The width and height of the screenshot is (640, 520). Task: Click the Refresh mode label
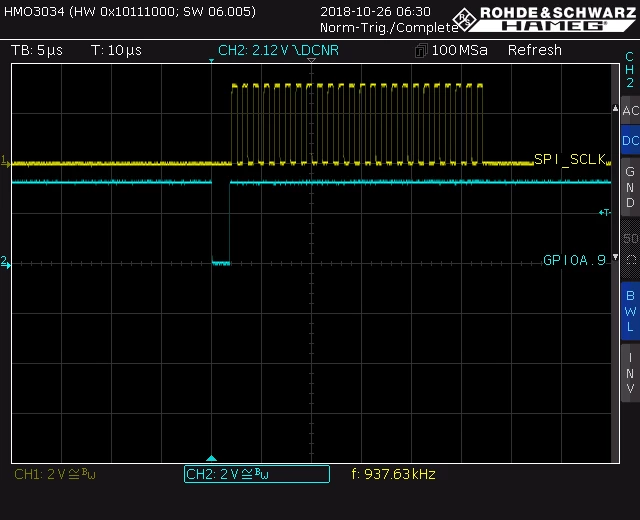click(535, 50)
